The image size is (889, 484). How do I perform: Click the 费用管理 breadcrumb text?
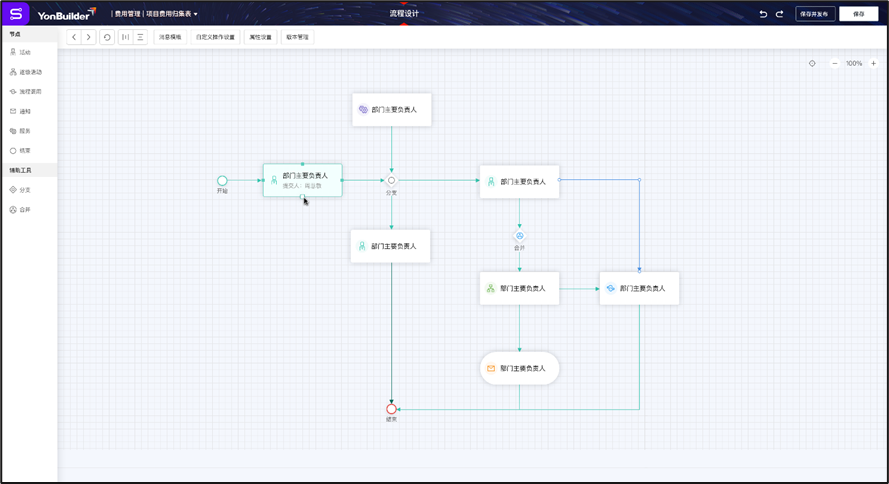click(128, 14)
